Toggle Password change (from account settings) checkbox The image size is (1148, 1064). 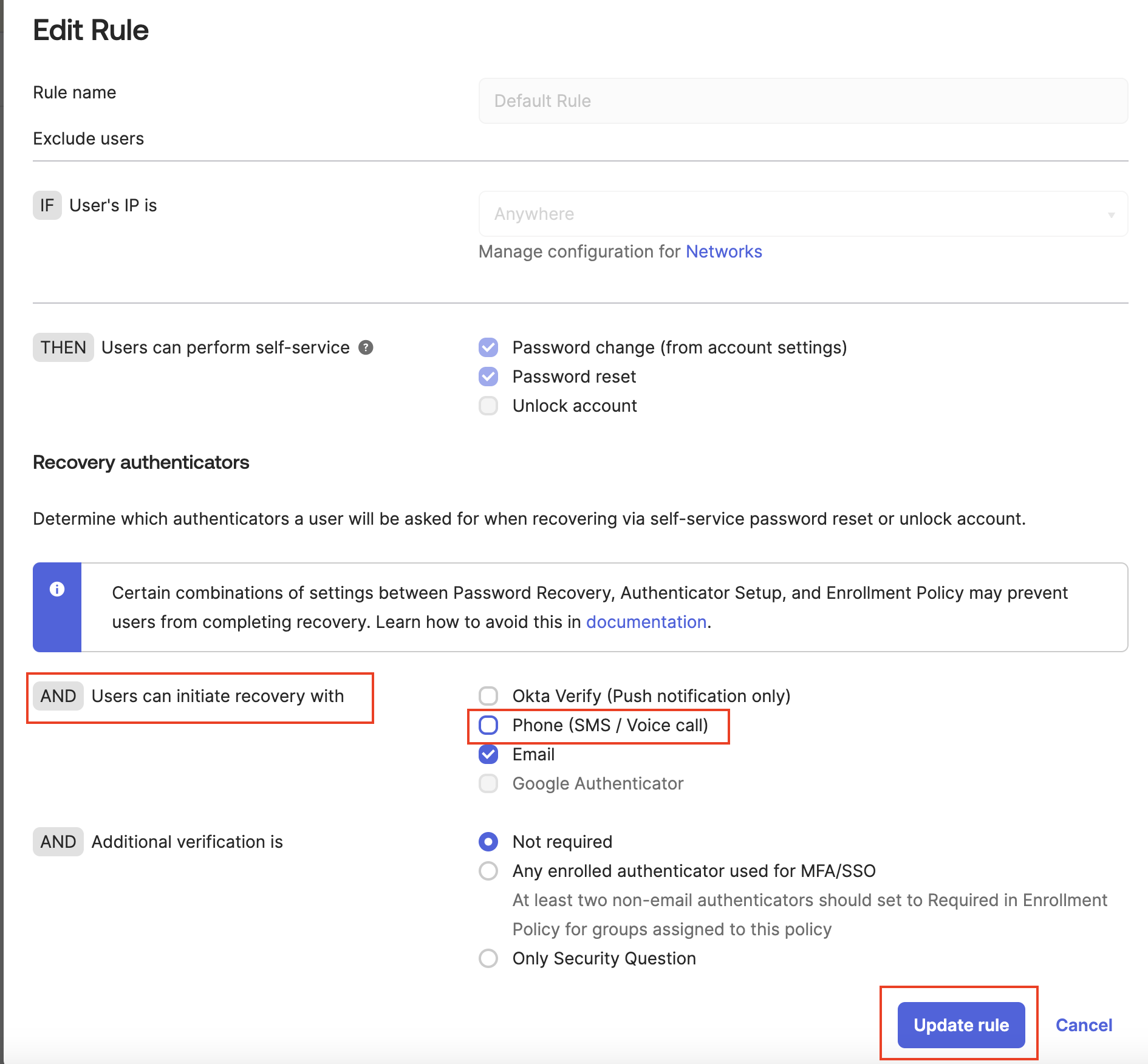pos(488,347)
